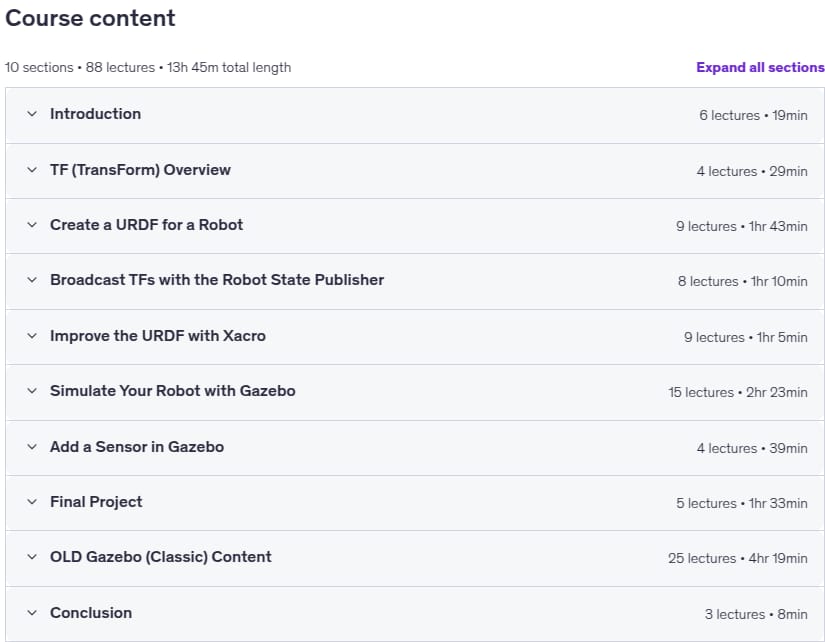Click the 15 lectures • 2hr 23min label
The width and height of the screenshot is (825, 642).
pos(738,392)
